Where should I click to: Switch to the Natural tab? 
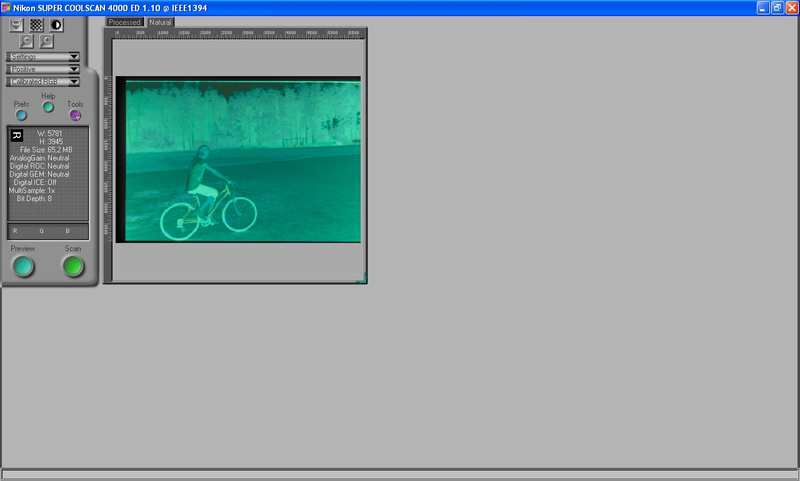click(x=160, y=22)
